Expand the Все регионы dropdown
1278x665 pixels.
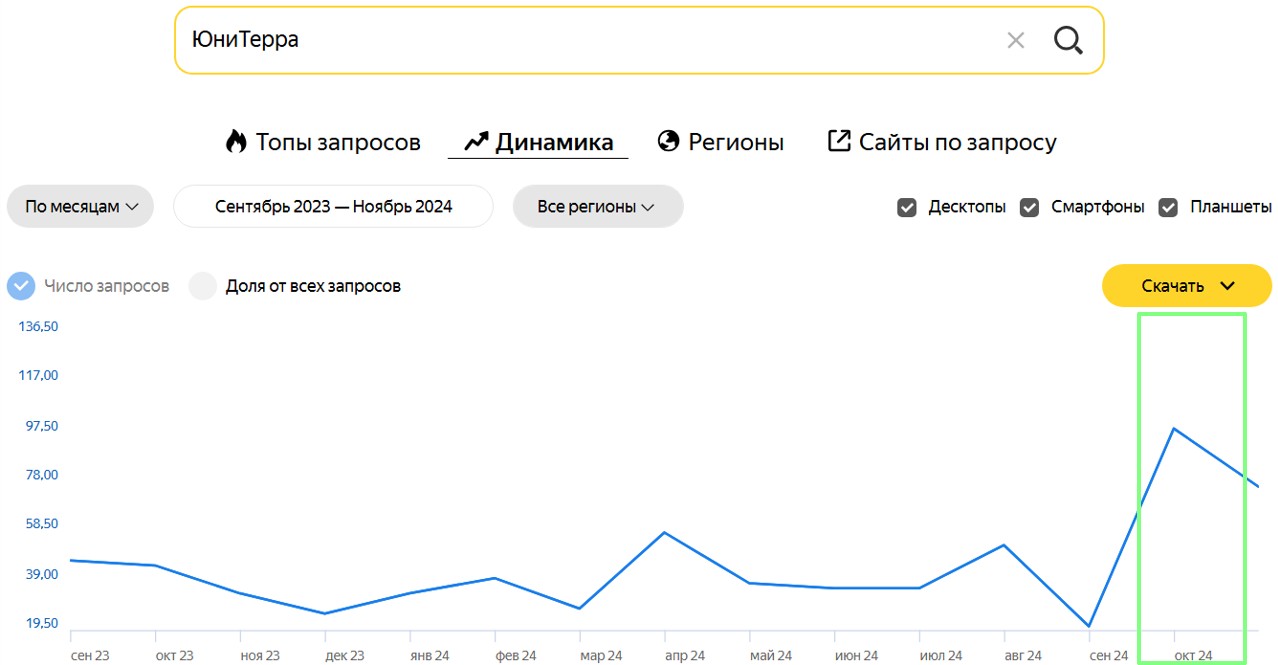[x=597, y=207]
